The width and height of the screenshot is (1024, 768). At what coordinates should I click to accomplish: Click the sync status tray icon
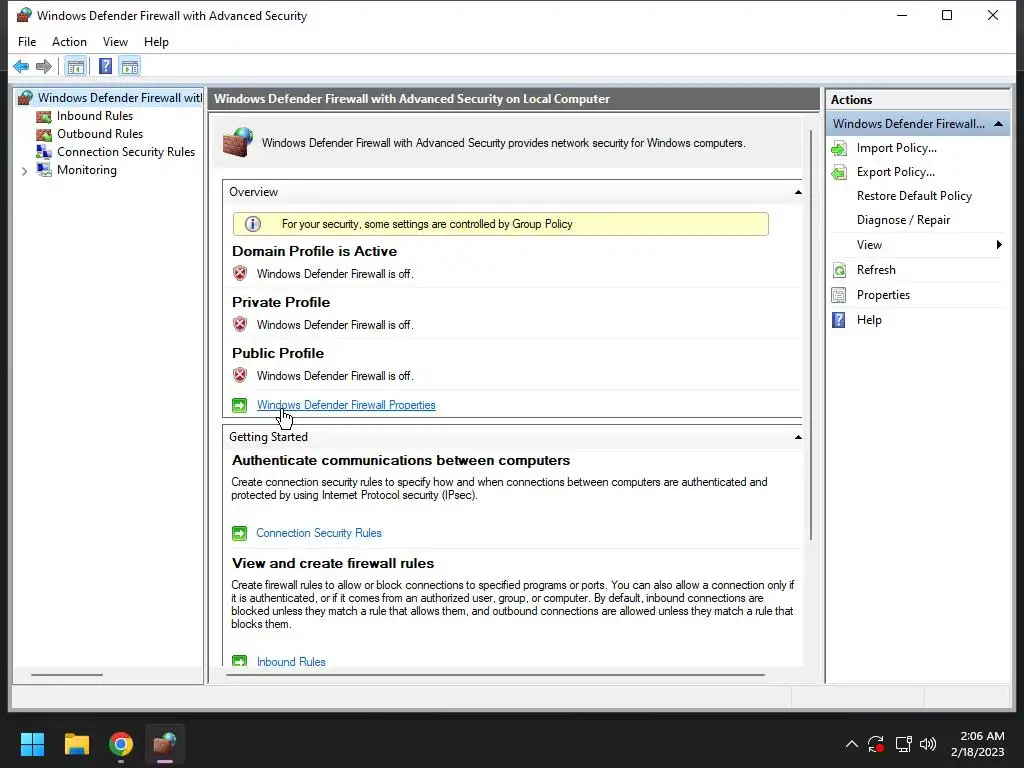(876, 744)
